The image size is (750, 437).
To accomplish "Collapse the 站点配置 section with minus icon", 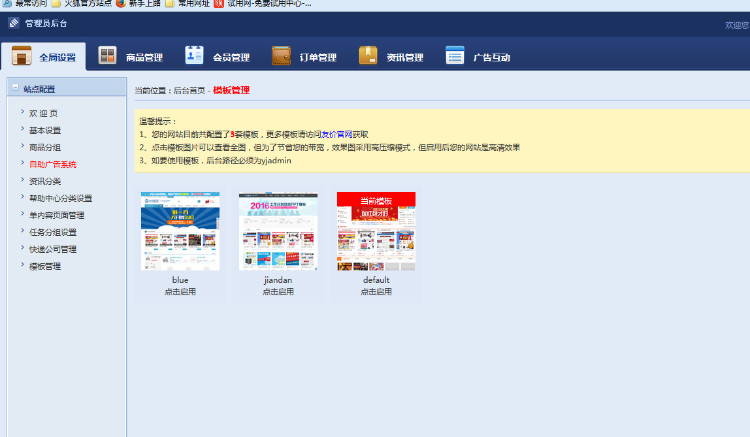I will pyautogui.click(x=15, y=87).
